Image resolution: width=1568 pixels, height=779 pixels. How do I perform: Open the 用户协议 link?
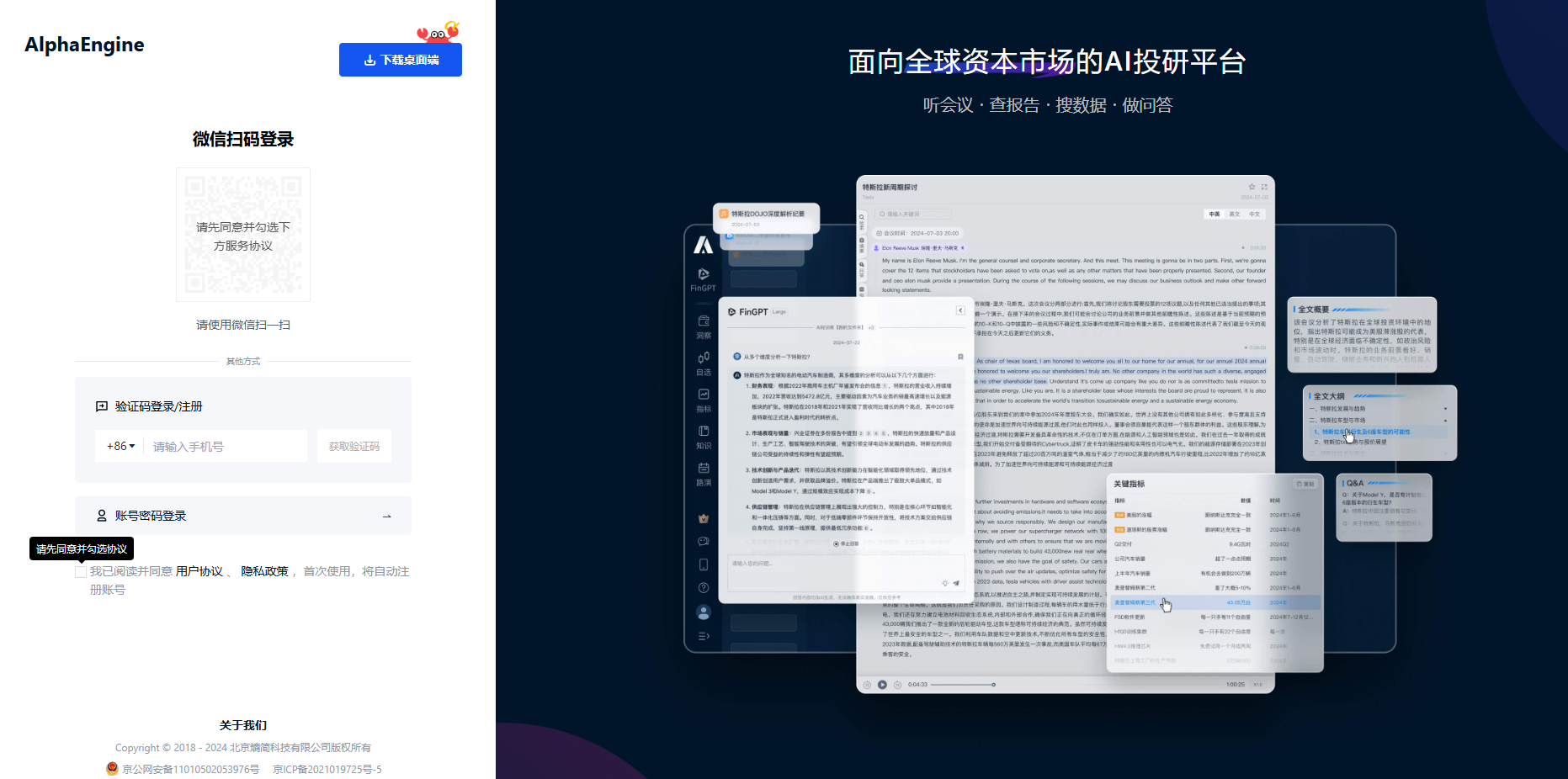pos(199,571)
